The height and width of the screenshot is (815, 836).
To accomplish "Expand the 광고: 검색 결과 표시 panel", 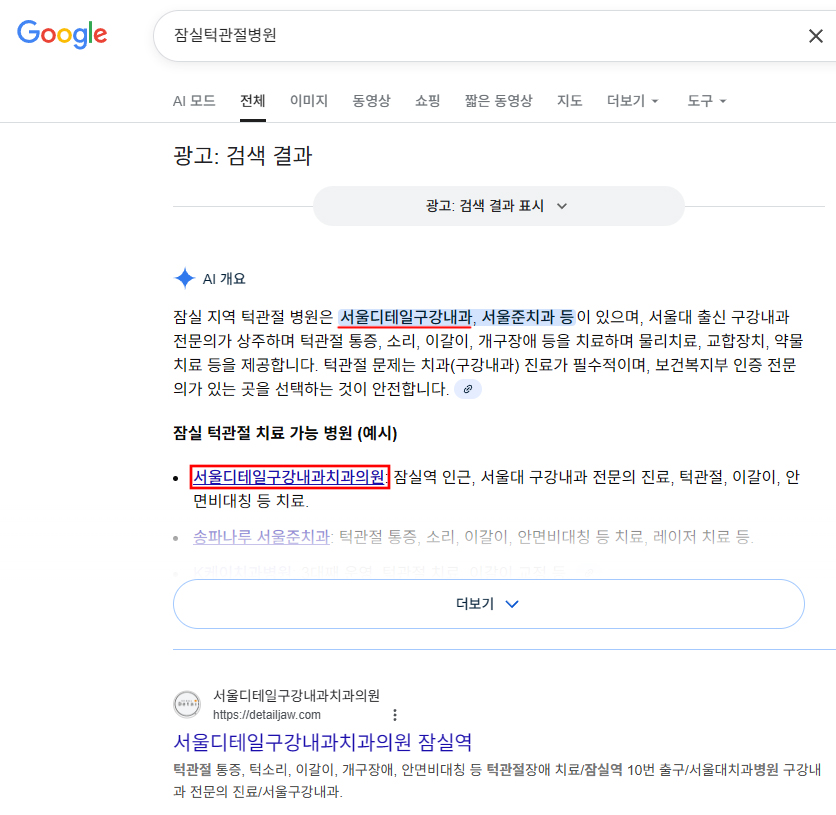I will (498, 205).
